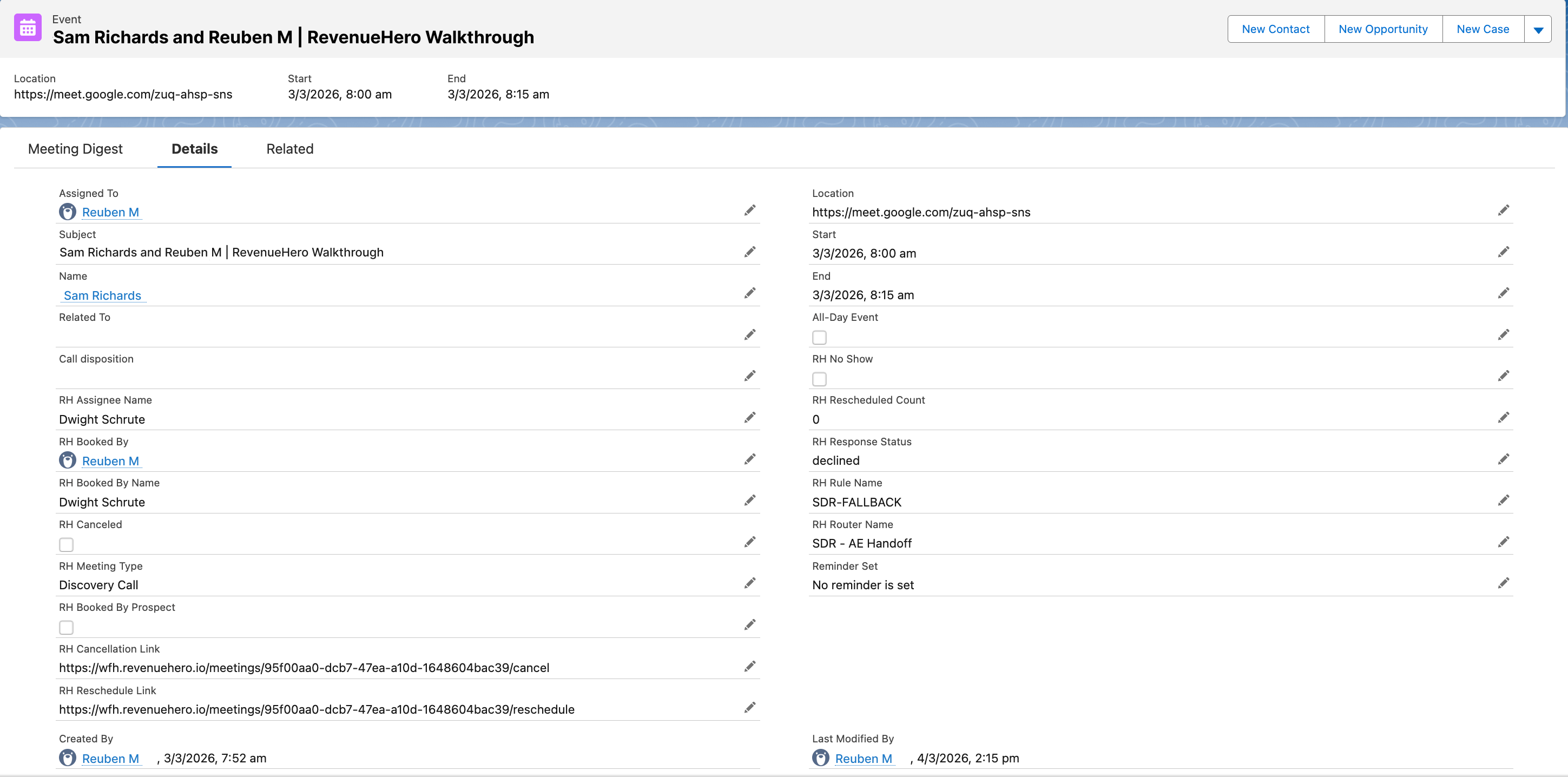
Task: Click edit pencil for RH Meeting Type
Action: [x=749, y=583]
